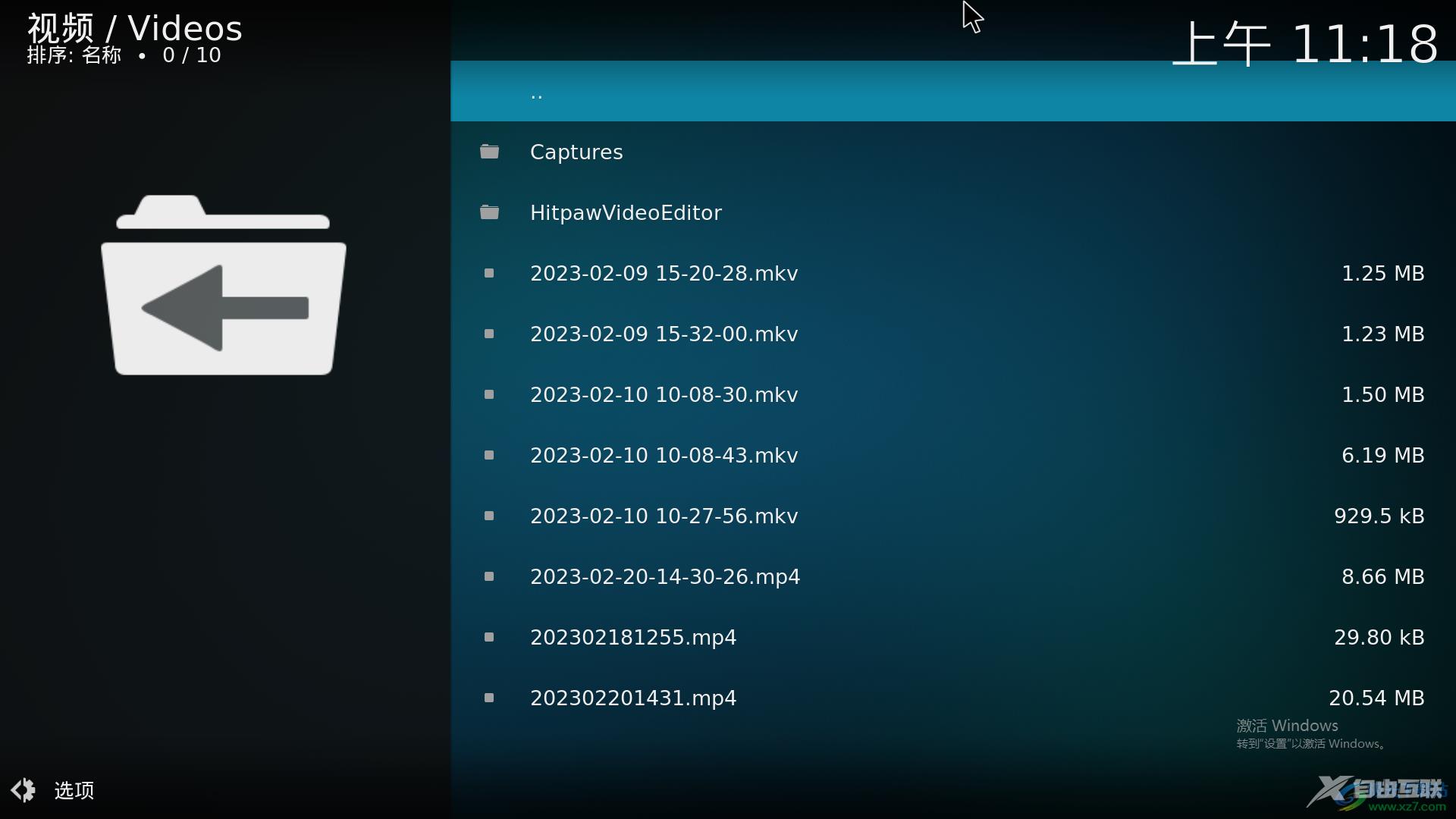Screen dimensions: 1456x819
Task: Click file icon beside 2023-02-20-14-30-26.mp4
Action: [x=489, y=576]
